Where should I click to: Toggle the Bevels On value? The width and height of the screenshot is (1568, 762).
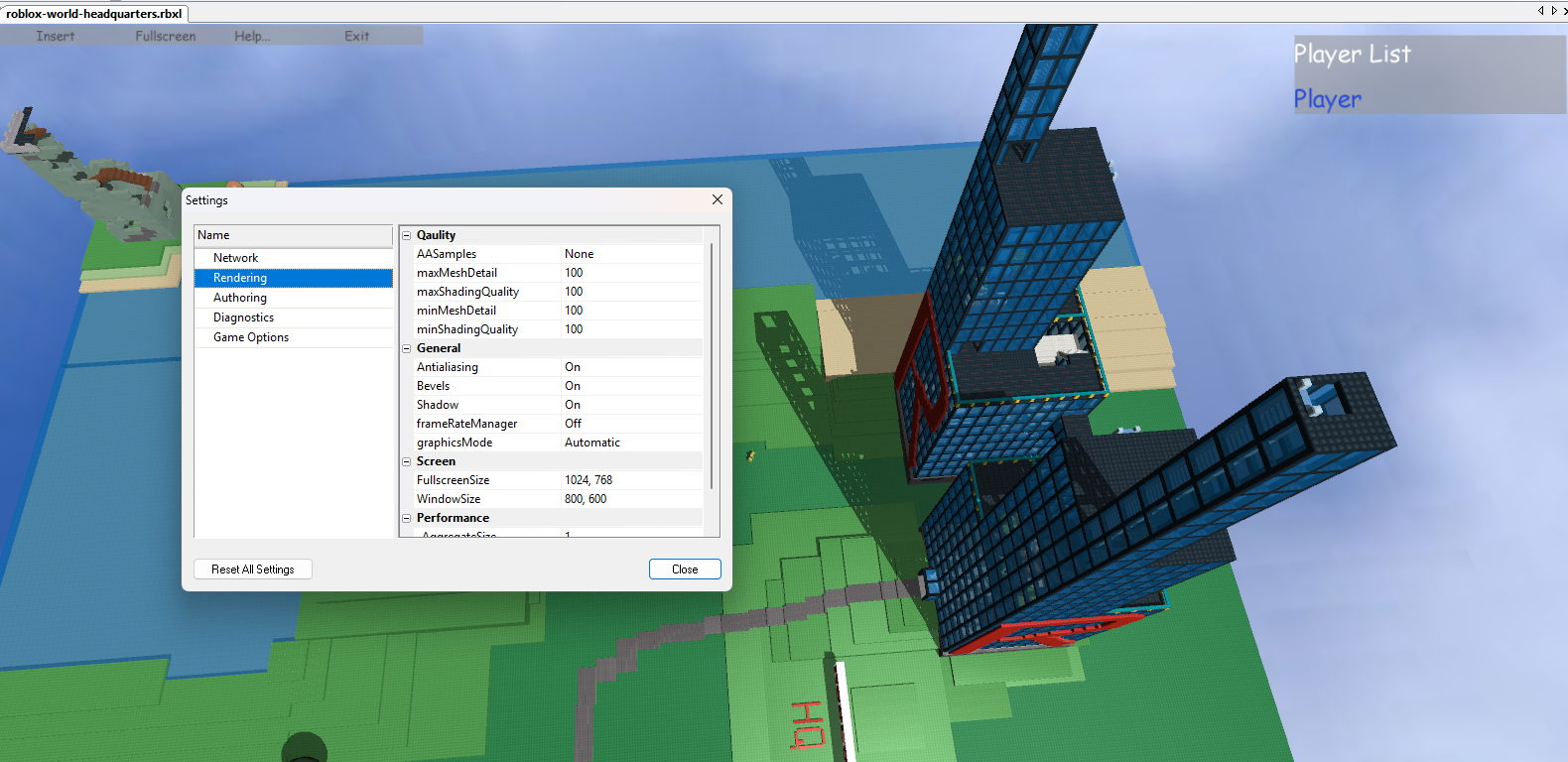[632, 386]
